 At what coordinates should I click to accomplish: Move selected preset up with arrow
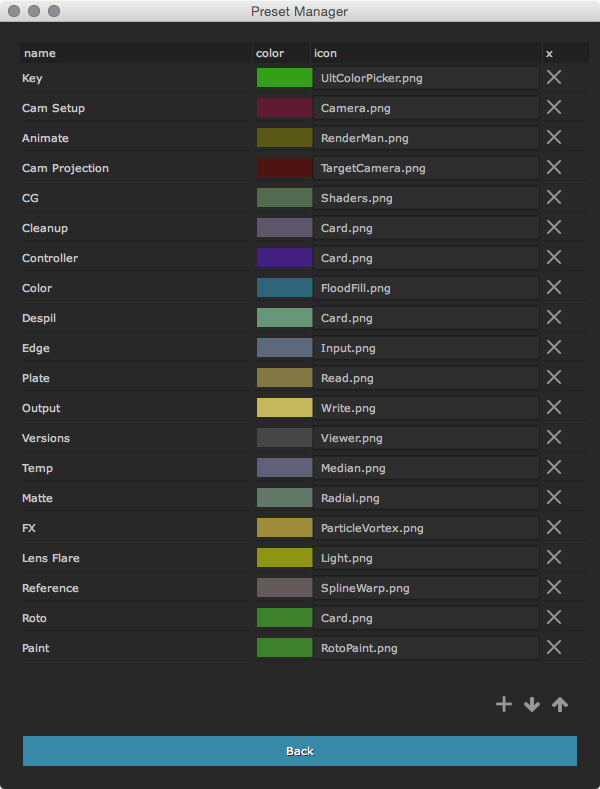coord(560,704)
